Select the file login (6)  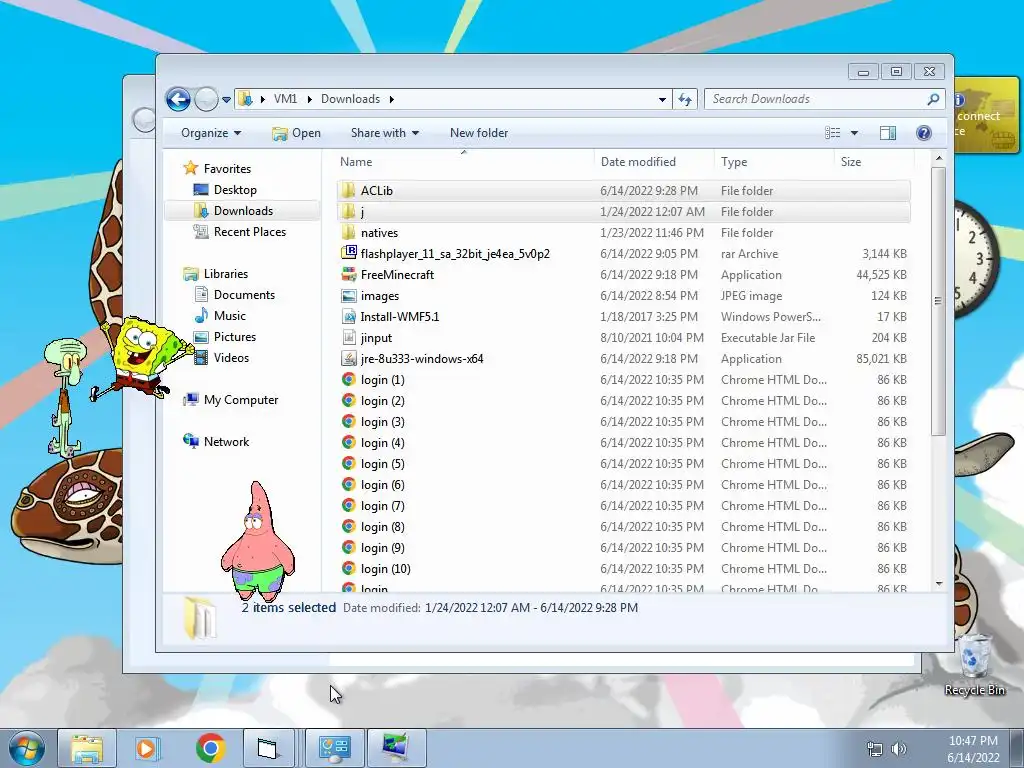[x=382, y=485]
